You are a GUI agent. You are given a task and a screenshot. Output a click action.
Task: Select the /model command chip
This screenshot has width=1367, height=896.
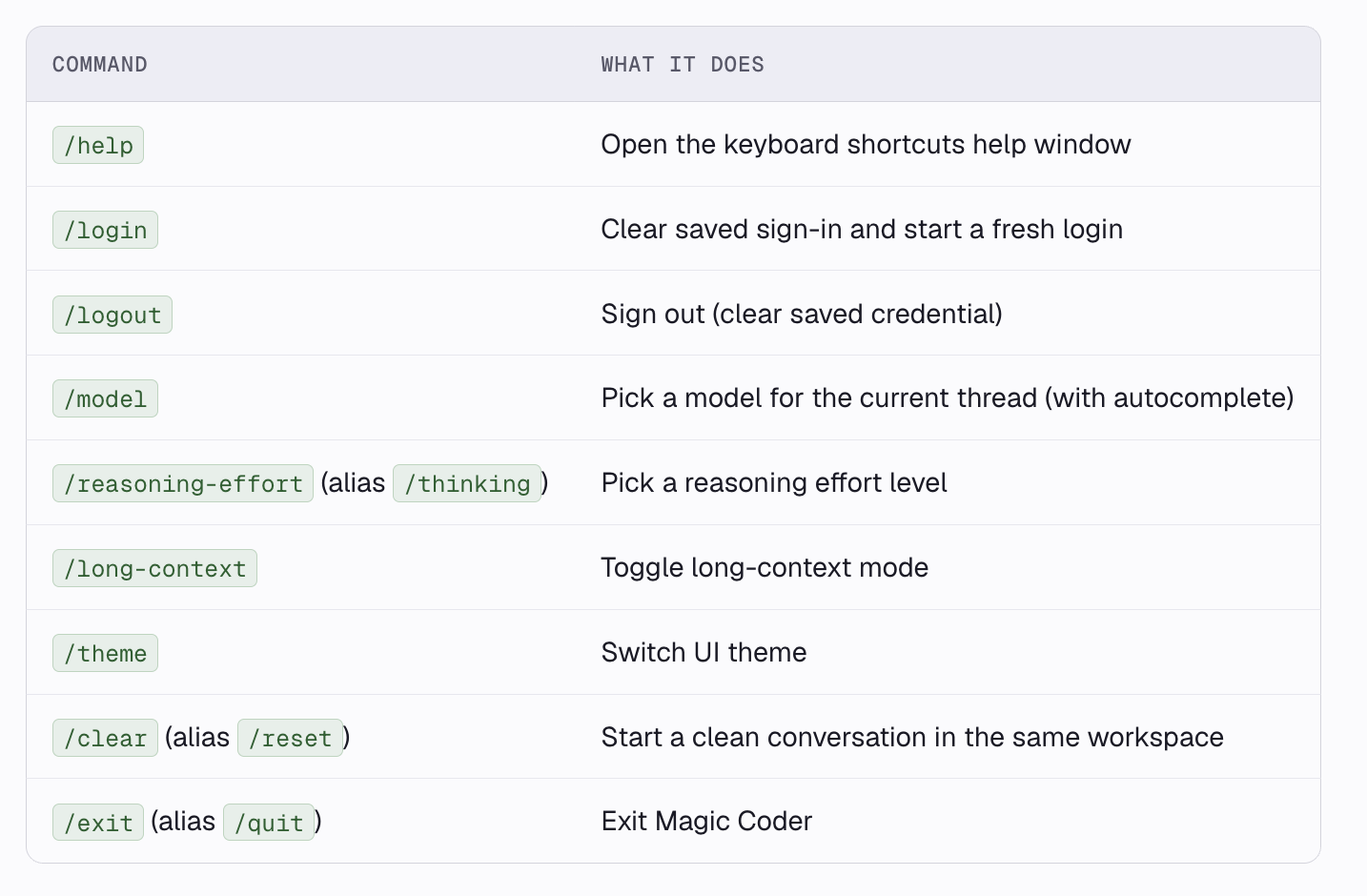pos(105,398)
